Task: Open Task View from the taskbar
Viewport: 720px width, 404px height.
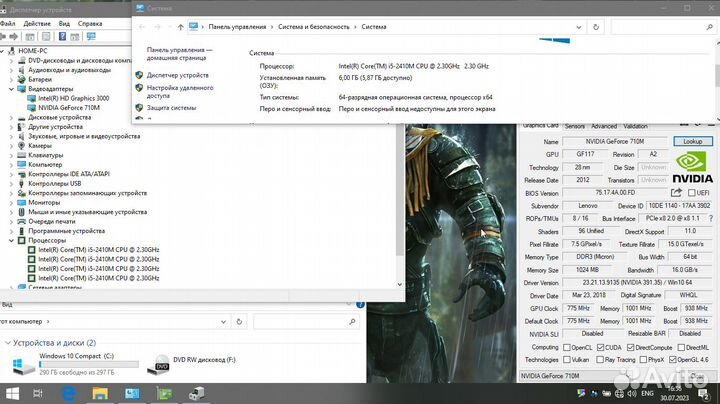Action: click(x=38, y=393)
